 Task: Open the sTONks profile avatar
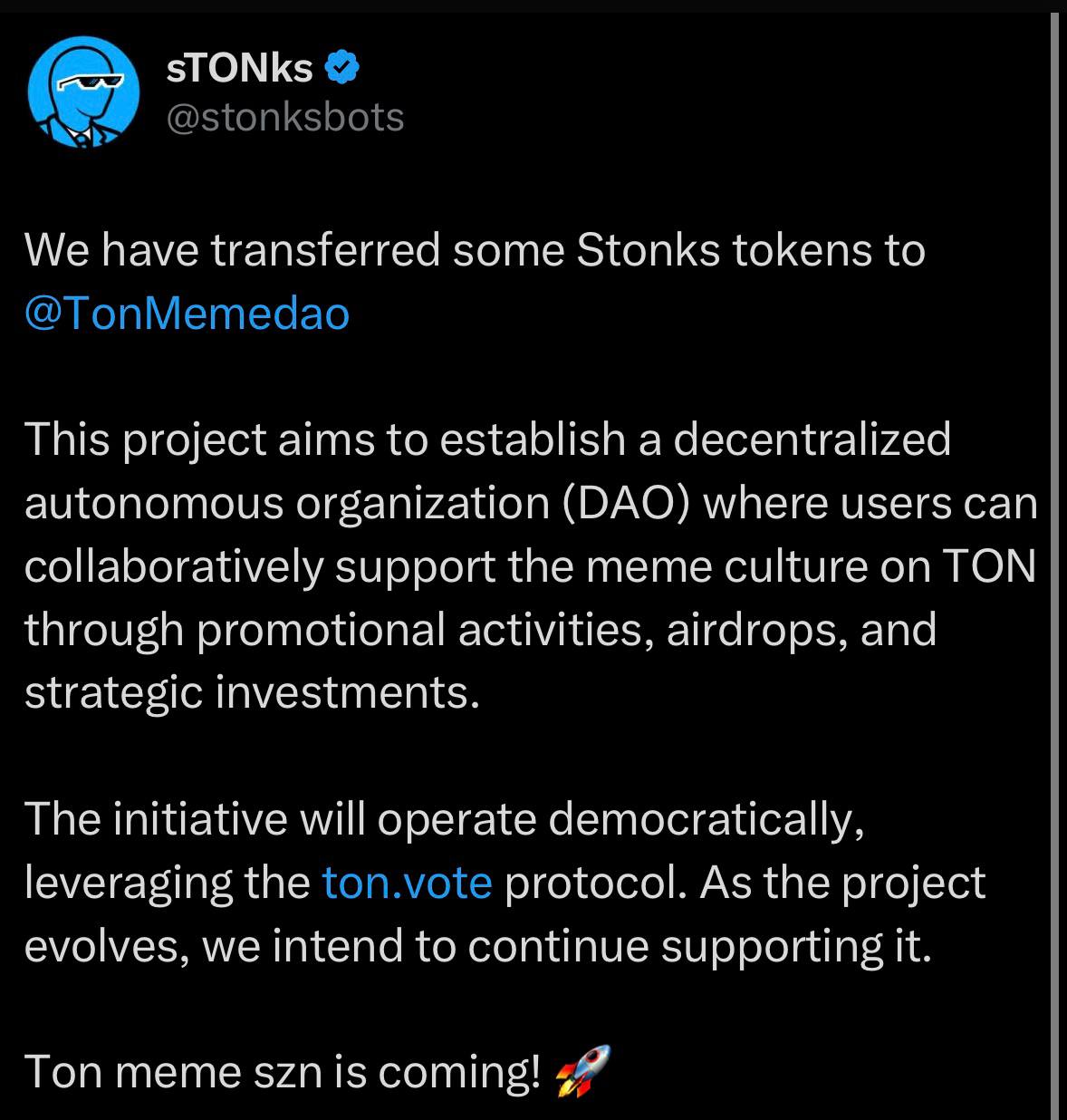pos(83,92)
